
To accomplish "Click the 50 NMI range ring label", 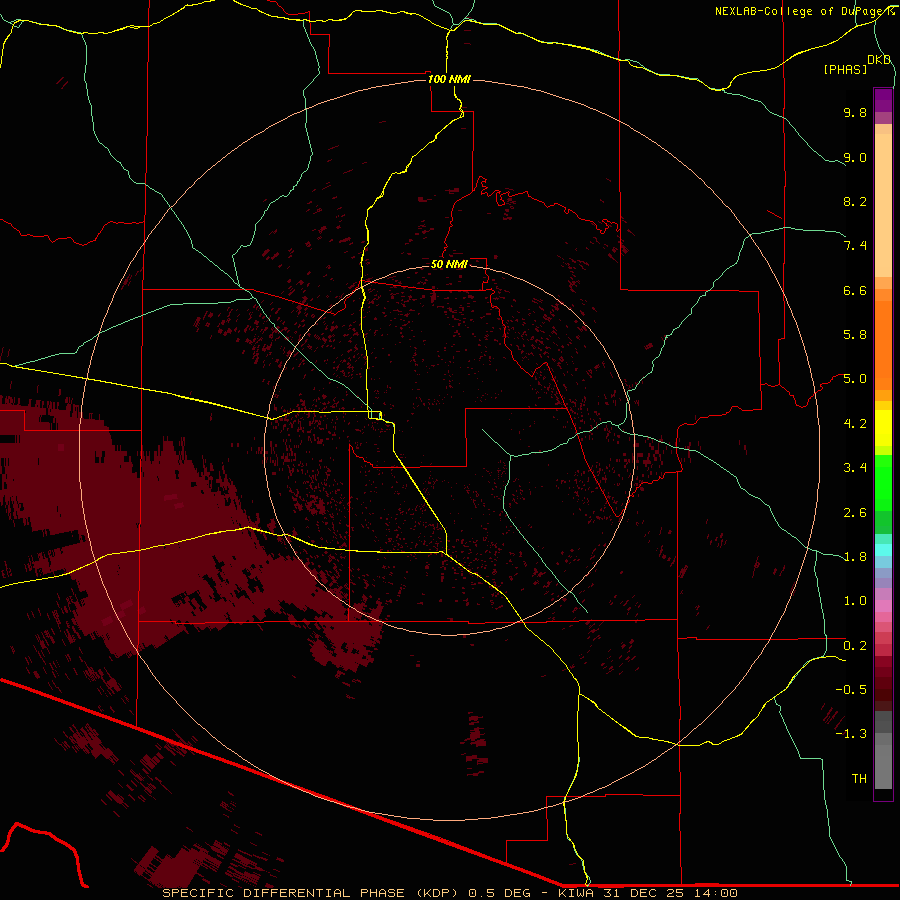I will [x=449, y=264].
